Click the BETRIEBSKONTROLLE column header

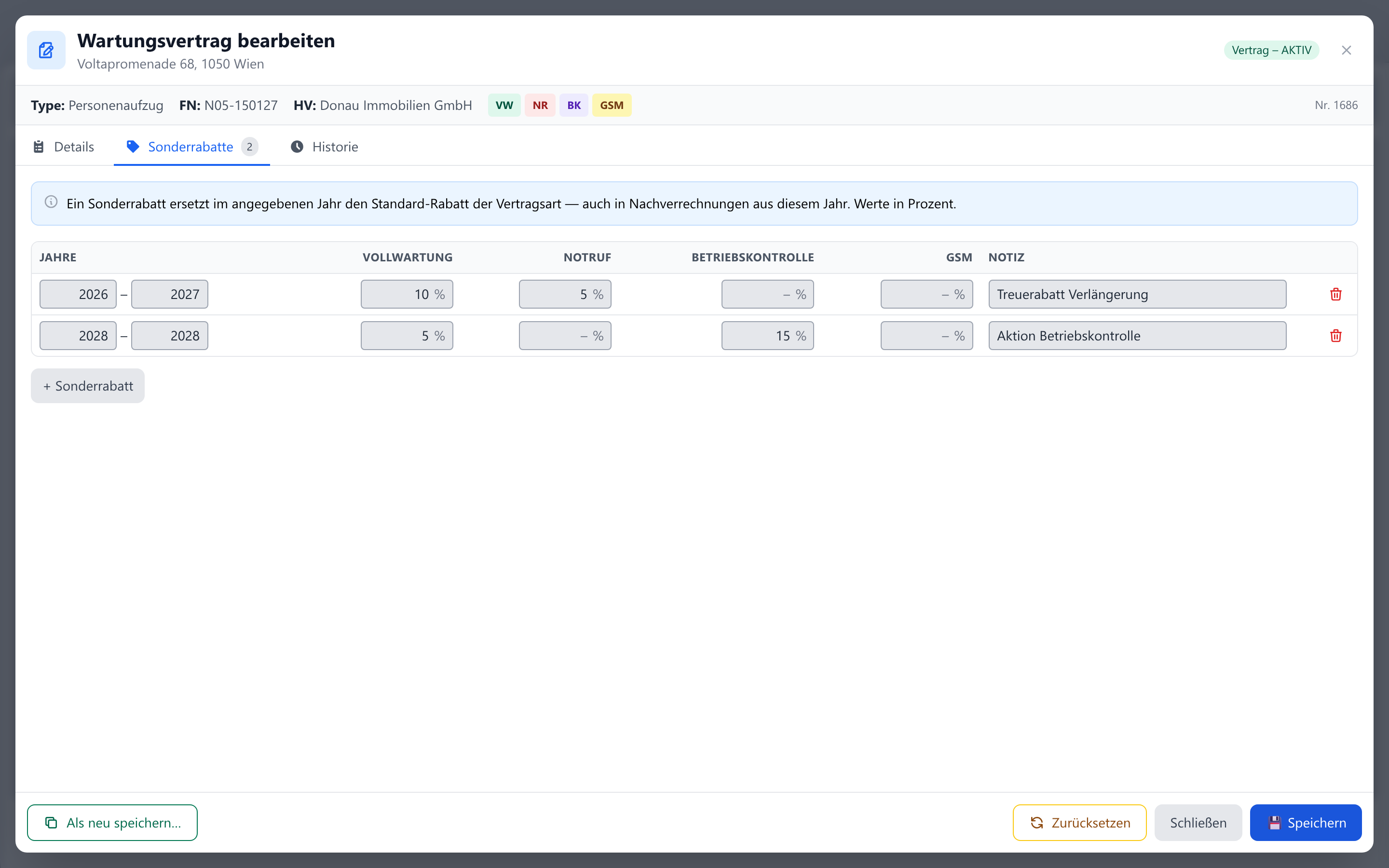point(752,257)
